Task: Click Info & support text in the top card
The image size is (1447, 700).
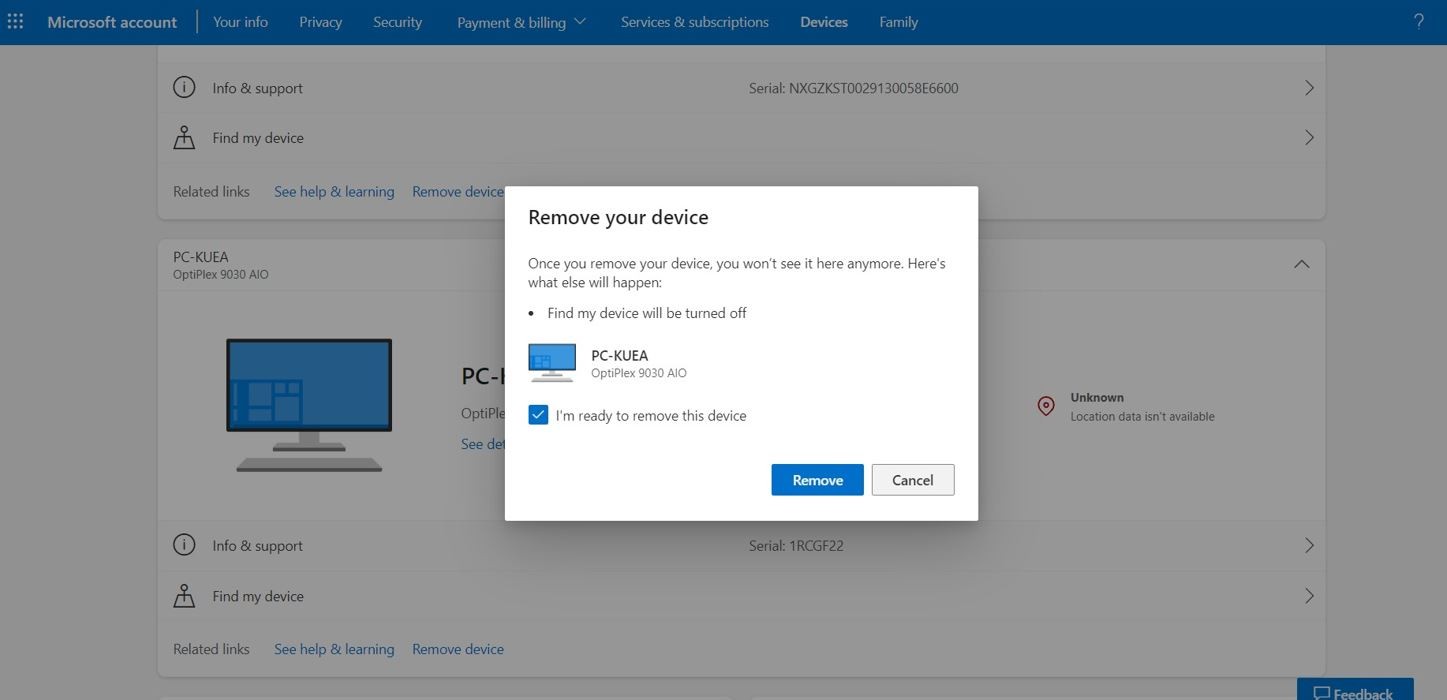Action: click(x=257, y=88)
